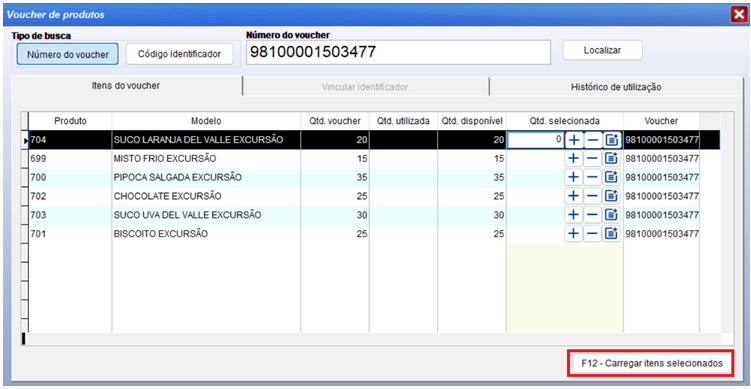Click the selected quantity field showing 0
The image size is (751, 389).
tap(535, 140)
